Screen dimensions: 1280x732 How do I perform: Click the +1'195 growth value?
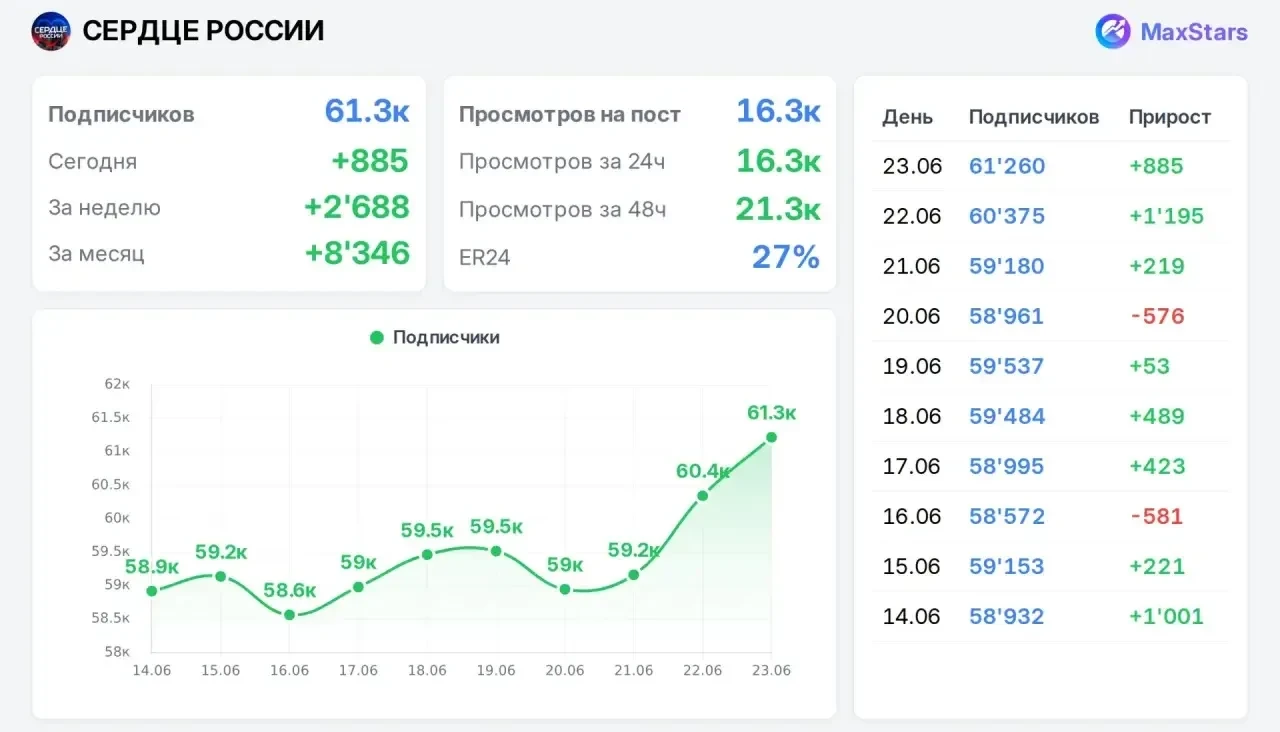click(1167, 216)
